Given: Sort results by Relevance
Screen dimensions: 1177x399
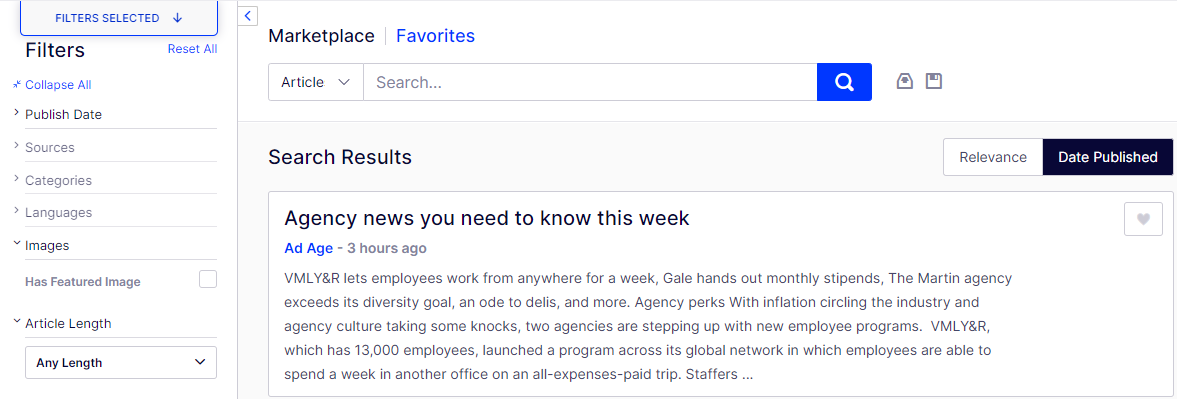Looking at the screenshot, I should [x=993, y=158].
